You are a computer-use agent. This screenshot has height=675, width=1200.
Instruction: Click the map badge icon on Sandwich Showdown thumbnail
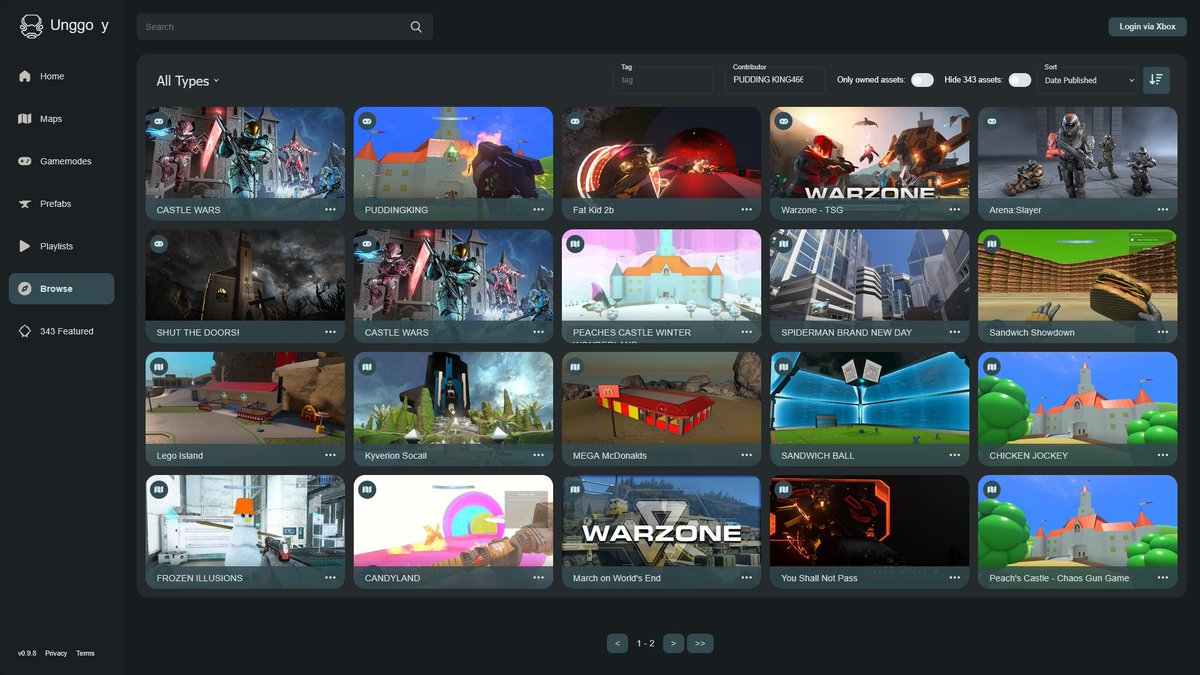pos(991,243)
